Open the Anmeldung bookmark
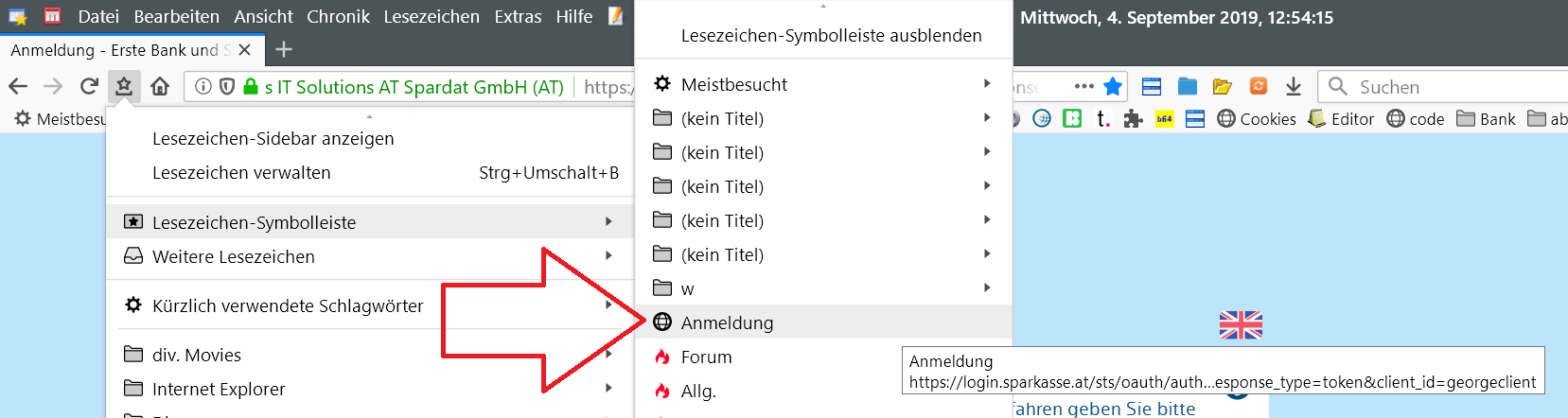The width and height of the screenshot is (1568, 418). 727,322
